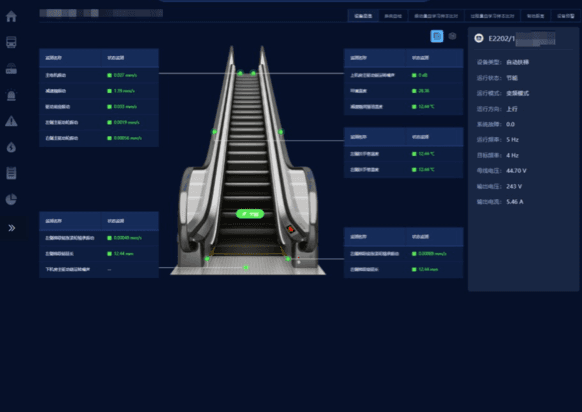Click the output current 5.46 A
Image resolution: width=582 pixels, height=412 pixels.
pos(515,202)
